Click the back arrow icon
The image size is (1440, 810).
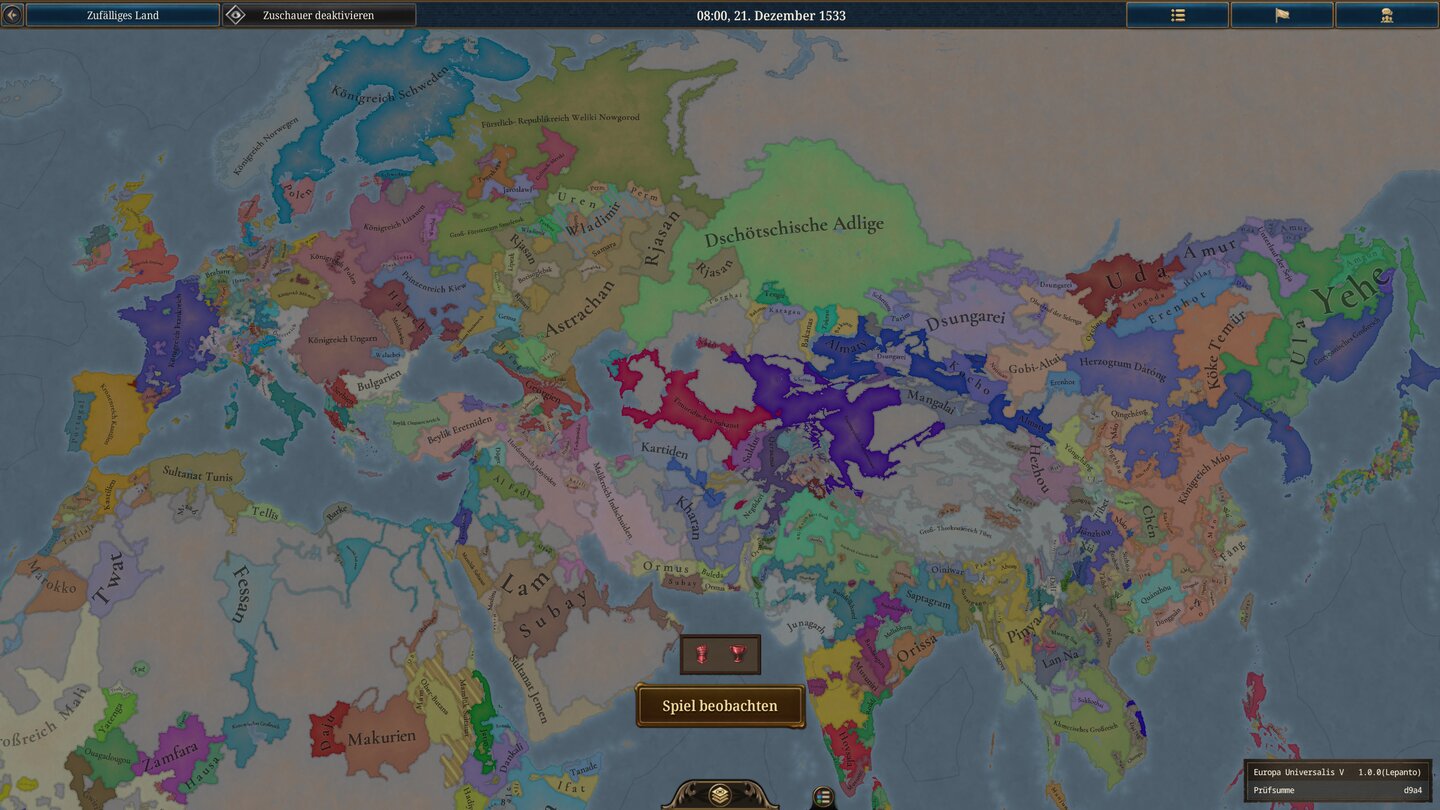point(12,15)
